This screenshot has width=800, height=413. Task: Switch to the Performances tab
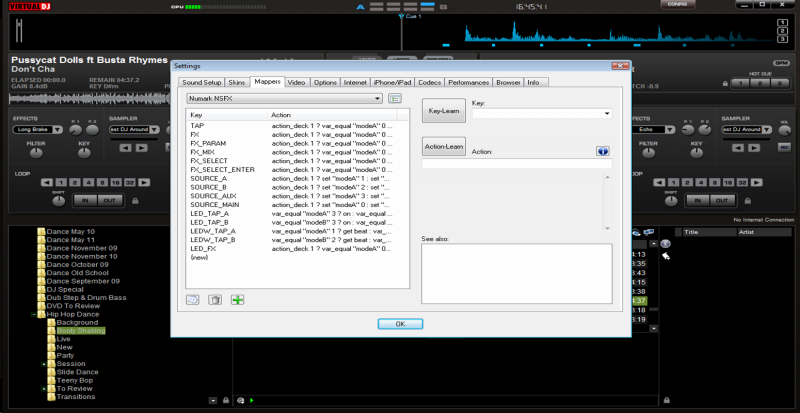pos(469,82)
